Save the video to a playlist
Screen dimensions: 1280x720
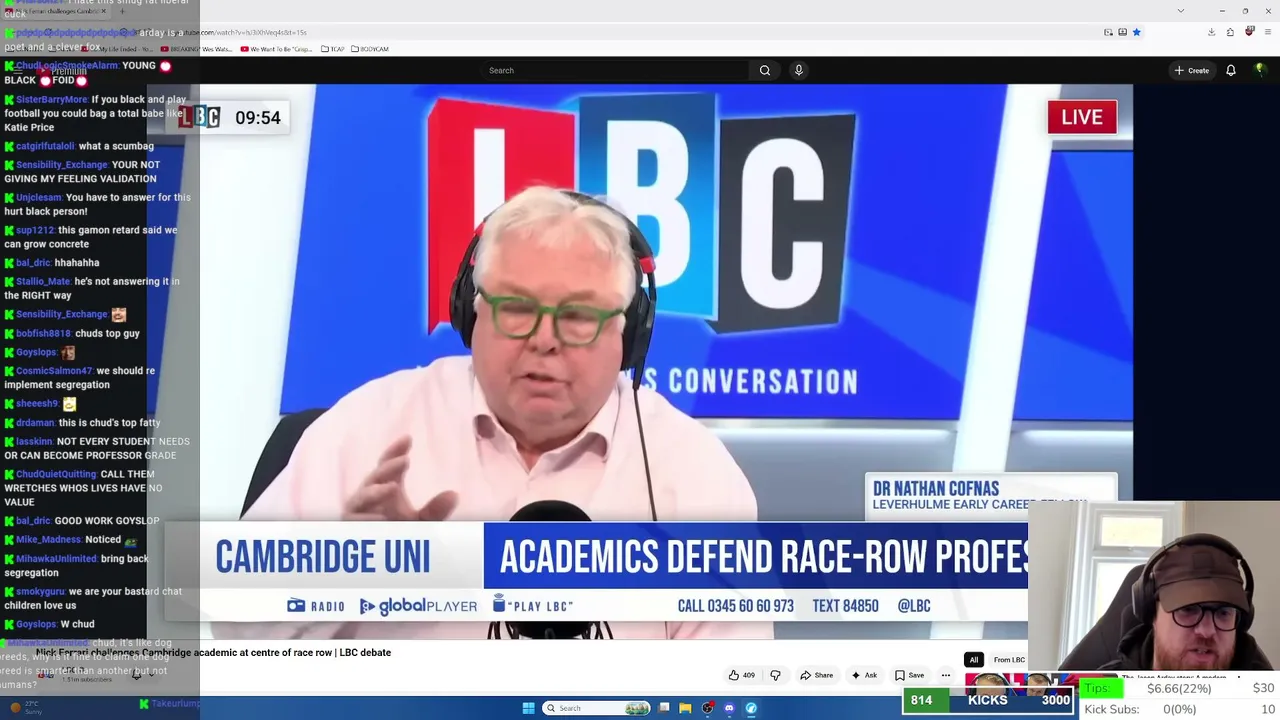[909, 675]
